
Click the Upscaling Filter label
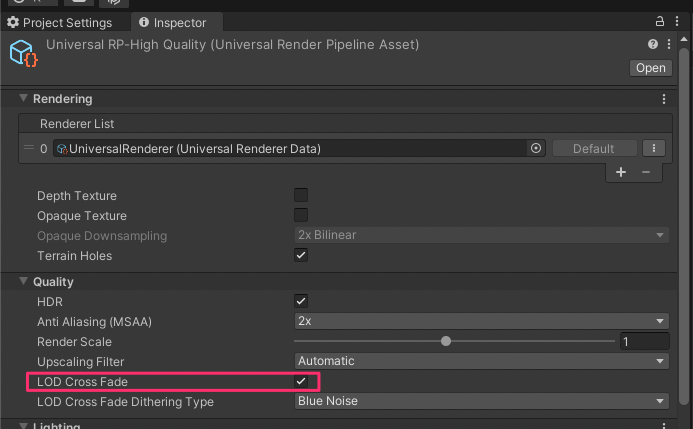(x=80, y=362)
